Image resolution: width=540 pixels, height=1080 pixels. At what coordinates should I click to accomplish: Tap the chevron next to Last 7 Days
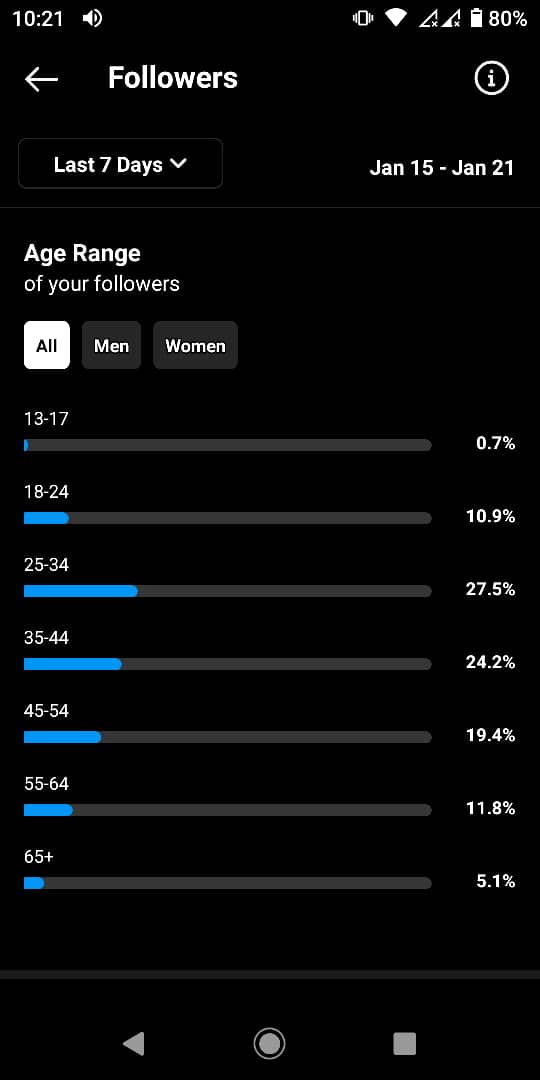[178, 164]
